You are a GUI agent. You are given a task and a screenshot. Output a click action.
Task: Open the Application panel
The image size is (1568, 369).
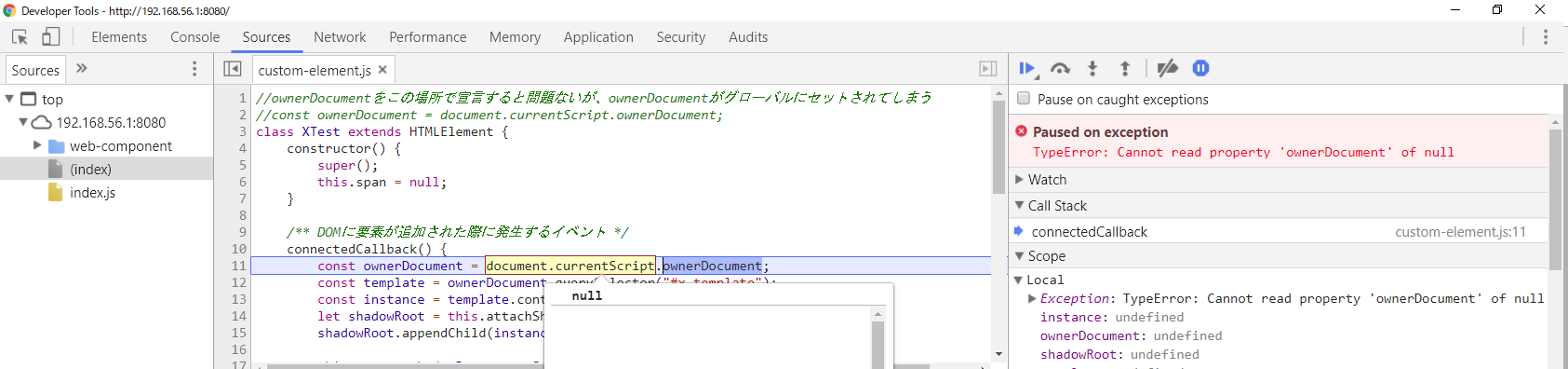click(x=598, y=37)
